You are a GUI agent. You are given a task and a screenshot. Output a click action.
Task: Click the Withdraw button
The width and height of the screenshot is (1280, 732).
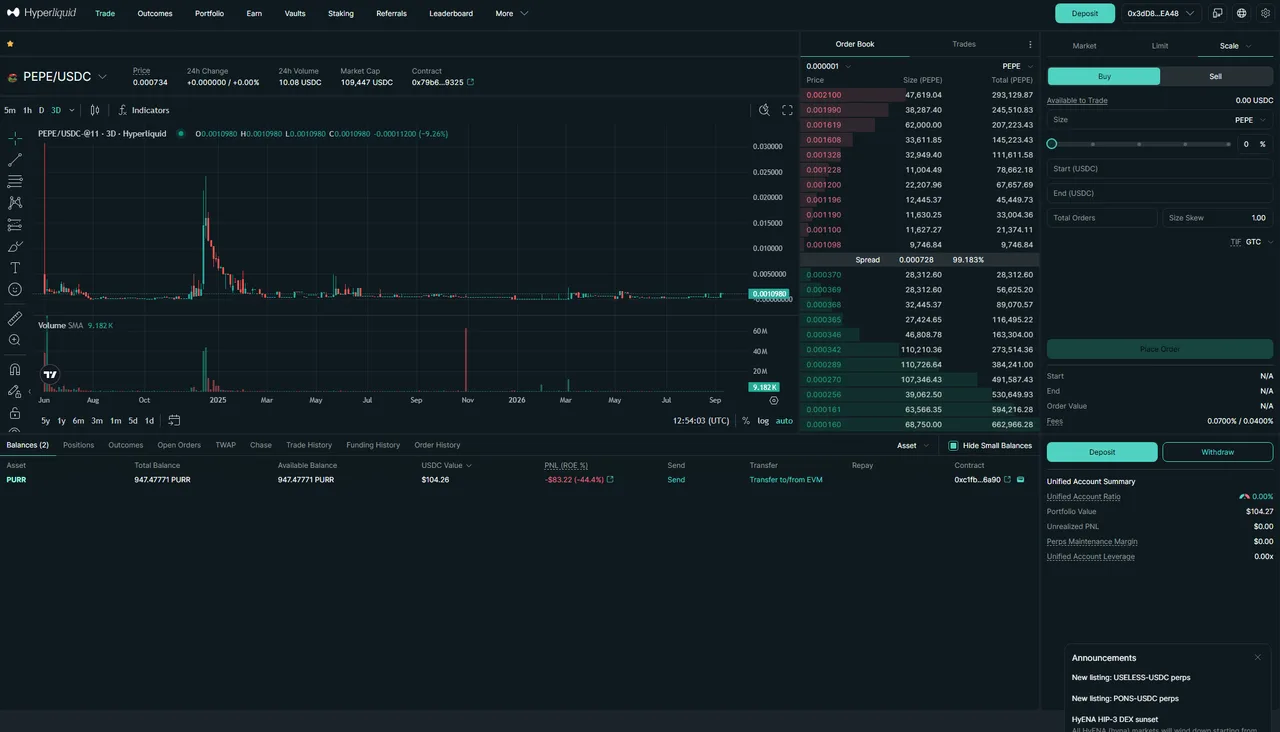pyautogui.click(x=1217, y=452)
